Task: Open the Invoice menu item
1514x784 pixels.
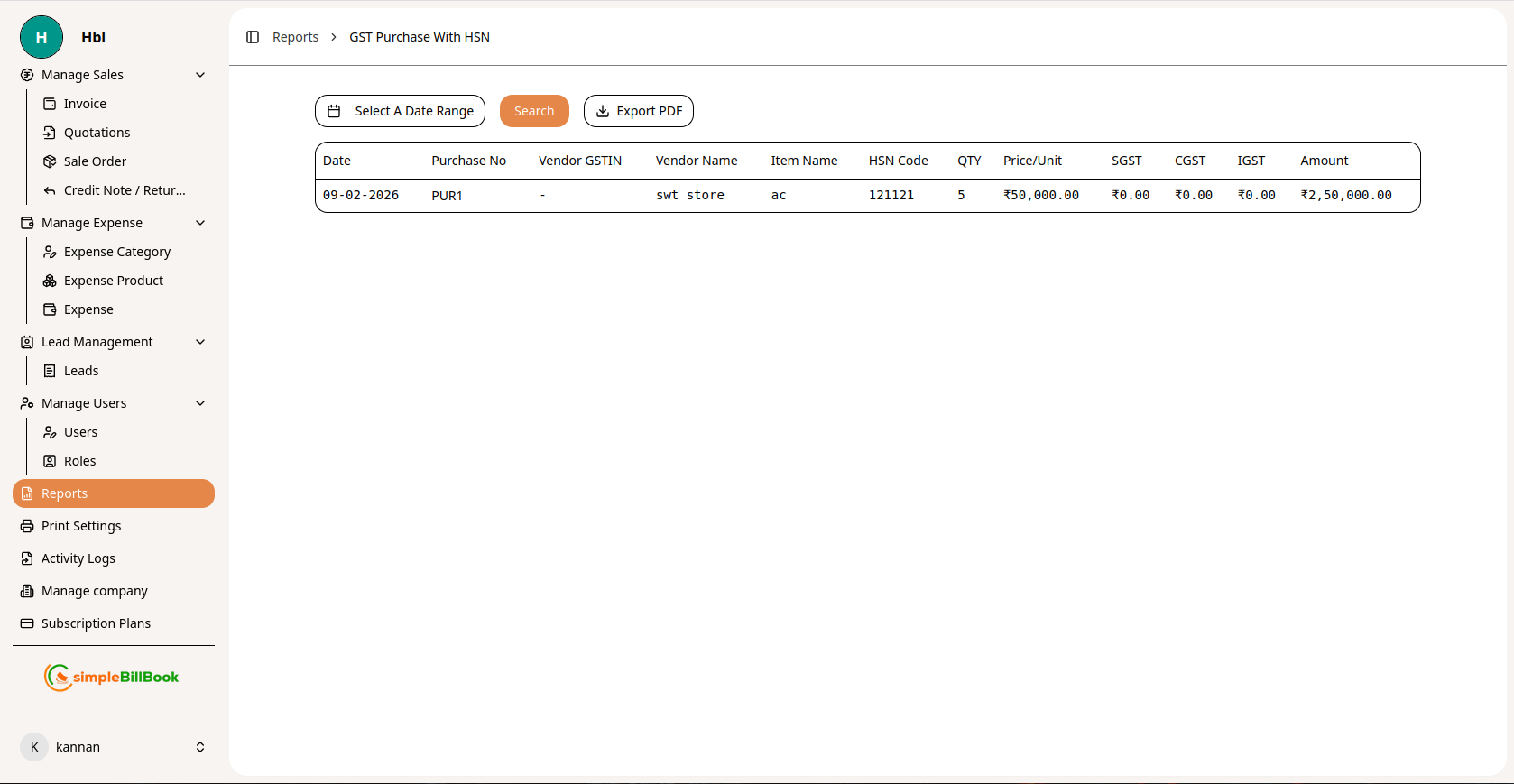Action: [85, 104]
